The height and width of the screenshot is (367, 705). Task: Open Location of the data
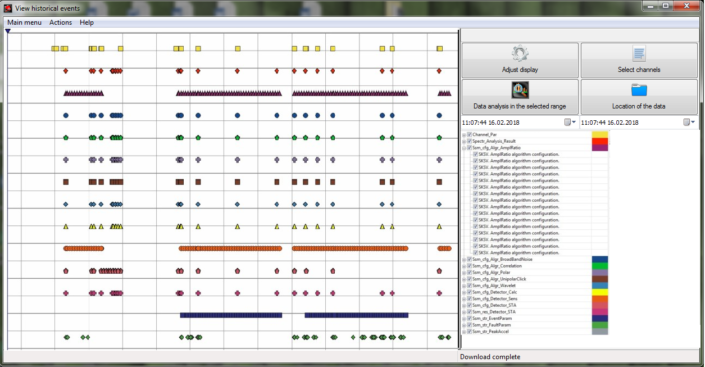coord(639,97)
